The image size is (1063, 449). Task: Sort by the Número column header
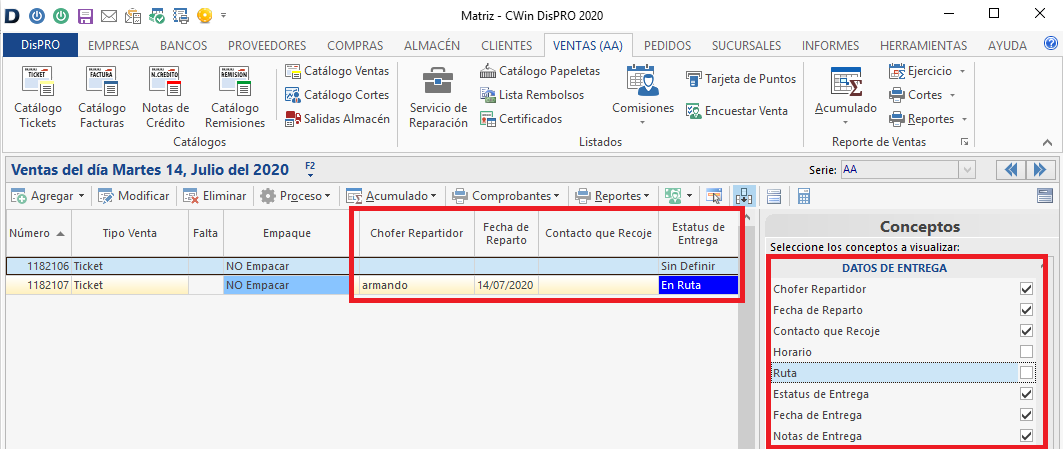tap(38, 233)
